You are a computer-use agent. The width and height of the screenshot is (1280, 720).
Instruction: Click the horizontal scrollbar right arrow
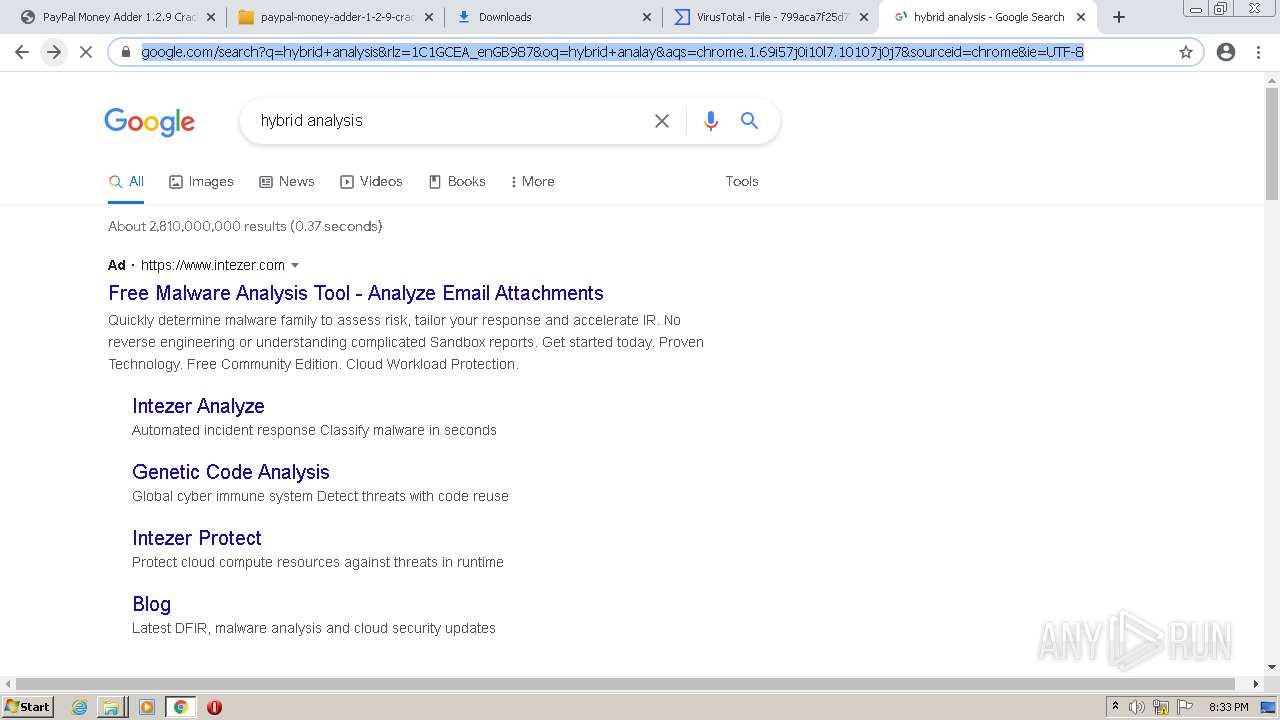(x=1257, y=684)
